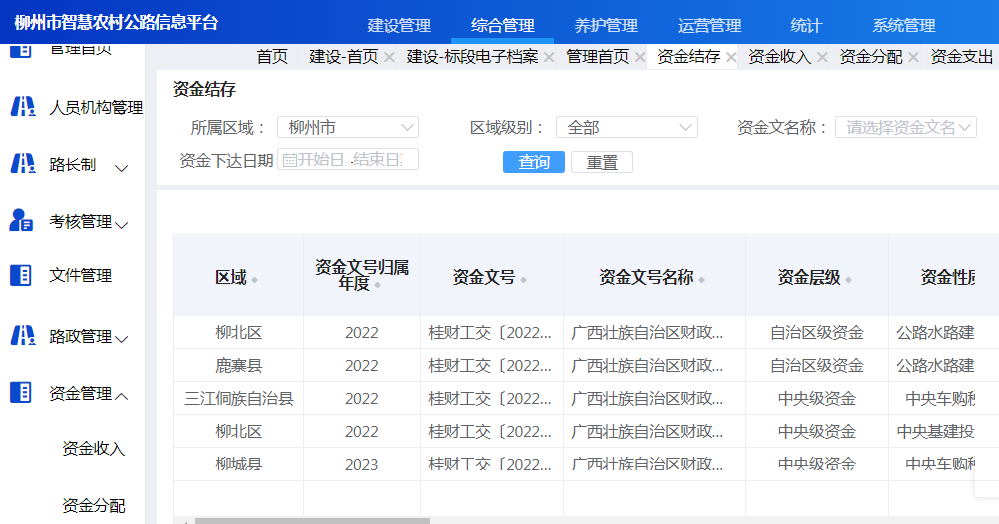Open the 所属区域 dropdown showing 柳州市

(x=347, y=128)
